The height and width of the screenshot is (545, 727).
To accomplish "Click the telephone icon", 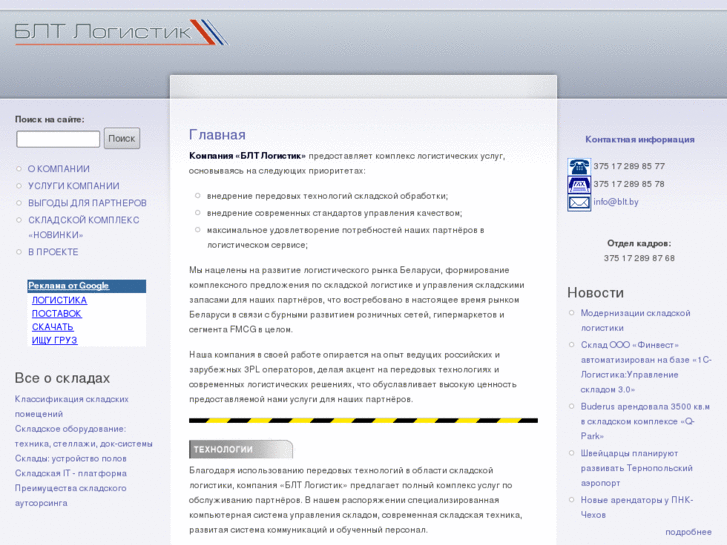I will [579, 167].
